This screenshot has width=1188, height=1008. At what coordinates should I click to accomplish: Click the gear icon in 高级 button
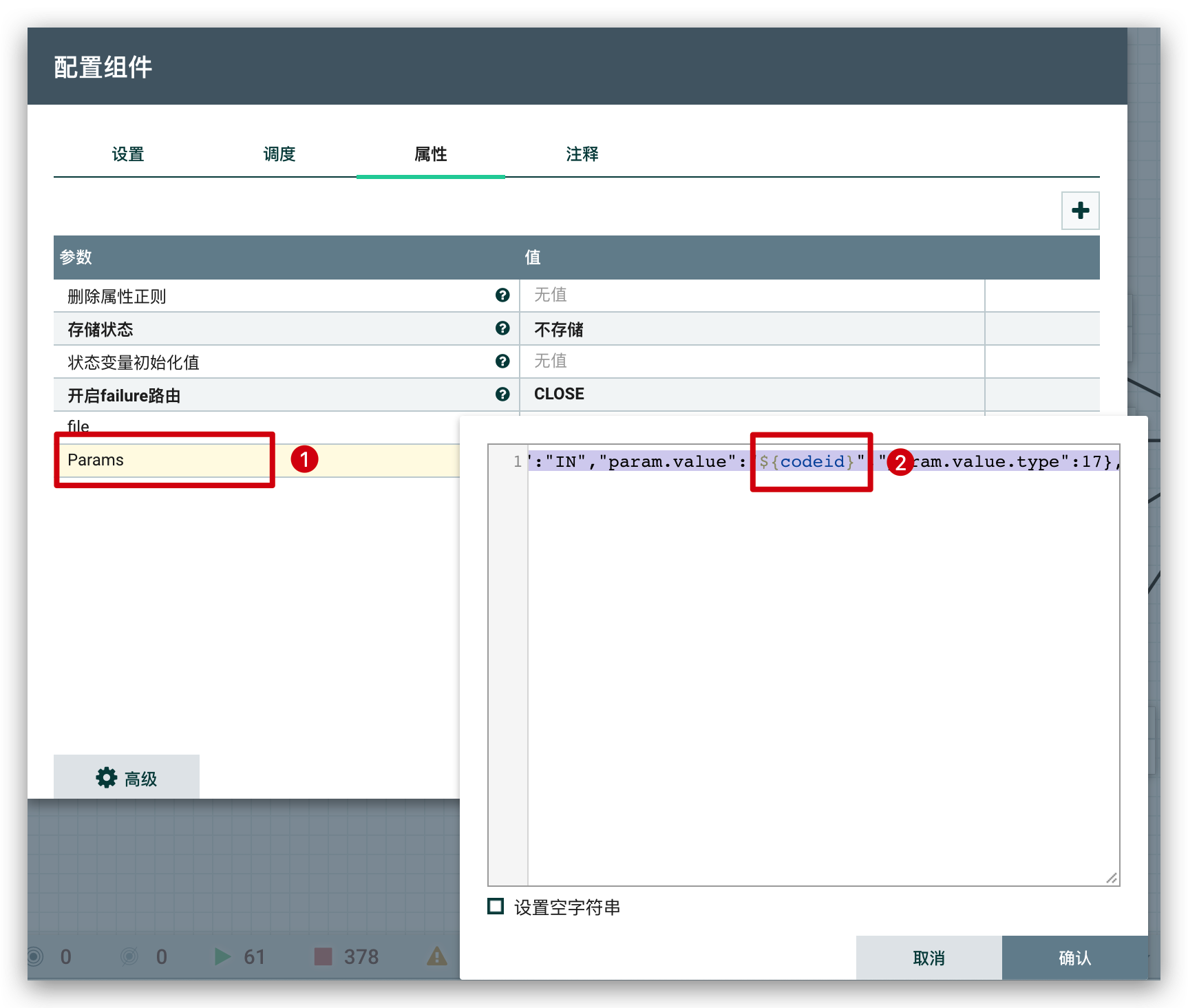(x=107, y=778)
